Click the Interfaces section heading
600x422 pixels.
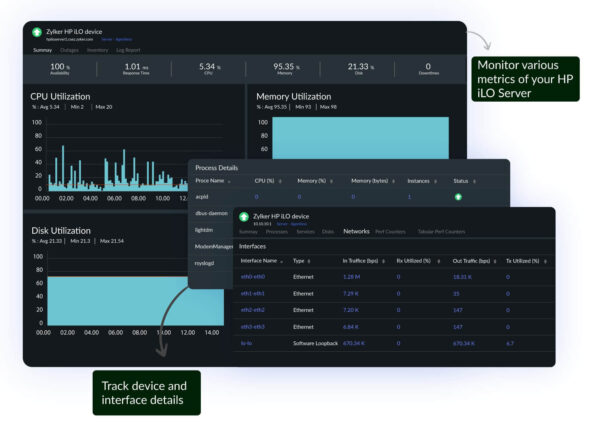pos(252,246)
